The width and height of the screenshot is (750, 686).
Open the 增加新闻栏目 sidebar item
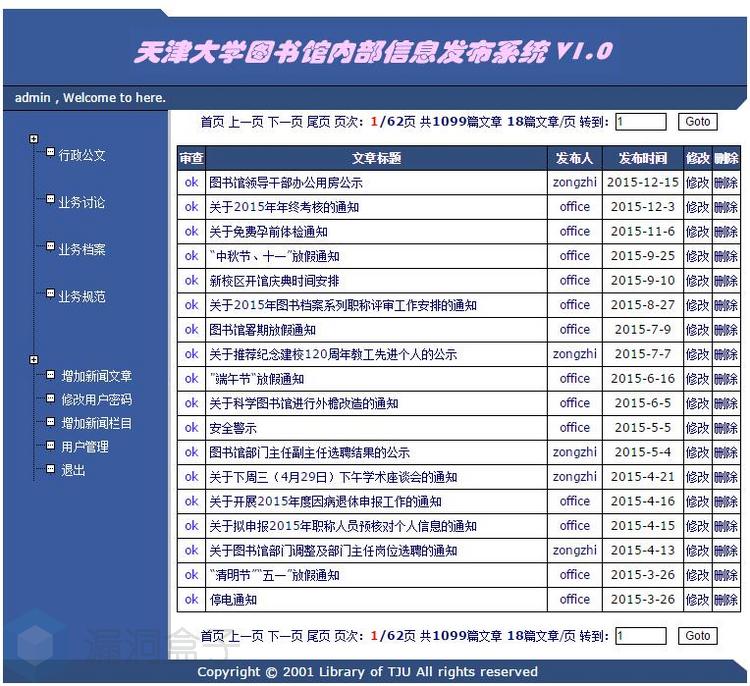(96, 423)
